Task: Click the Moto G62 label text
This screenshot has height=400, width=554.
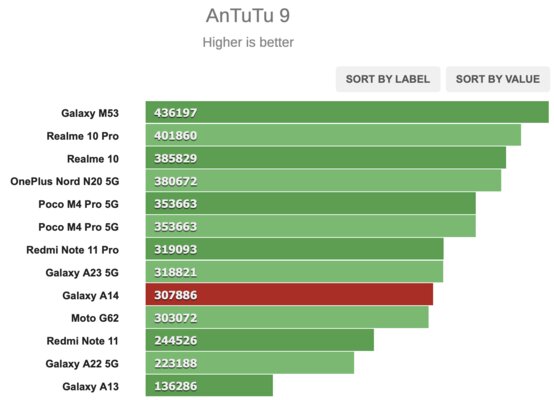Action: click(x=95, y=318)
